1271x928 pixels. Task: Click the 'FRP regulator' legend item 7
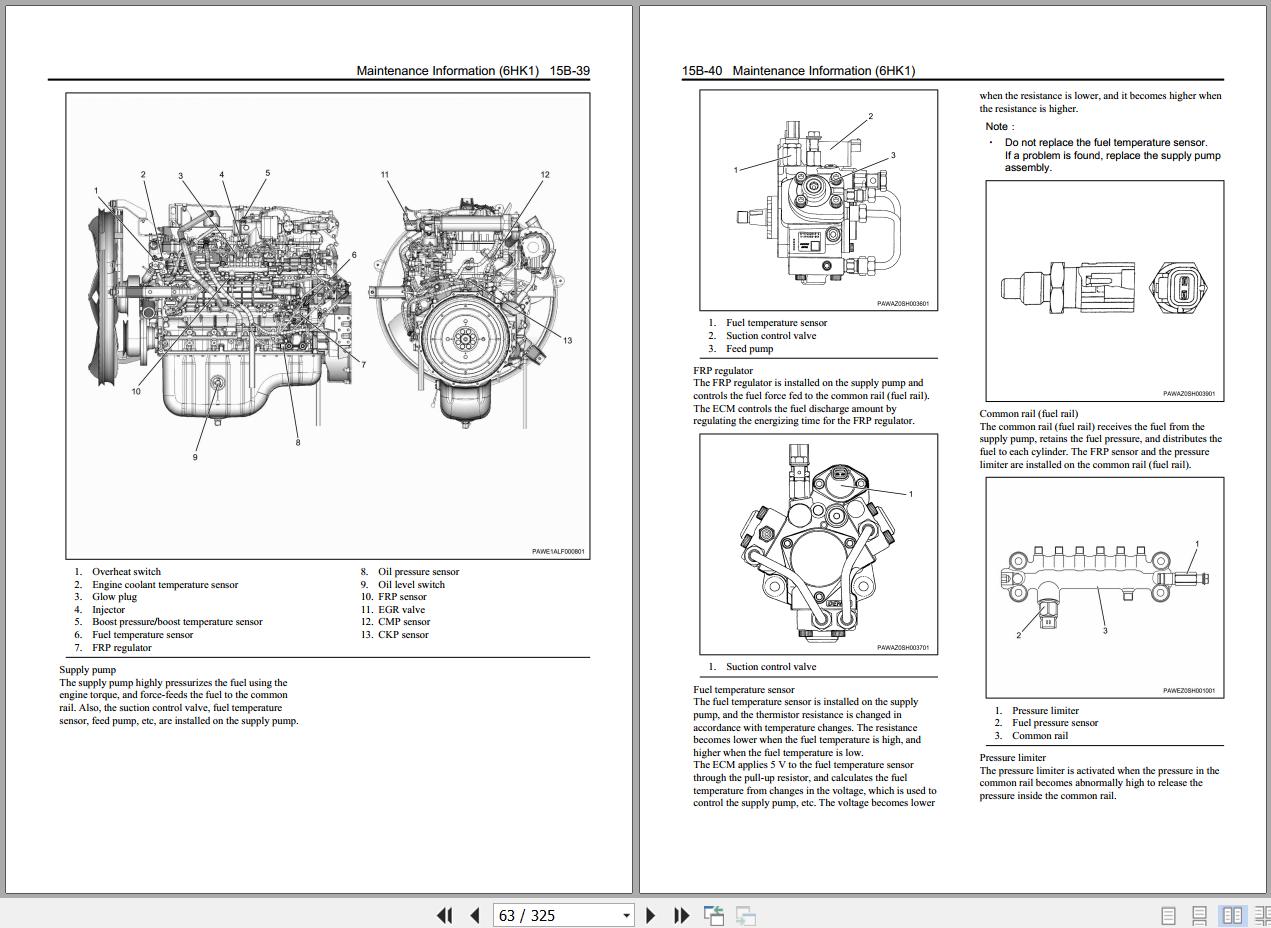[122, 648]
